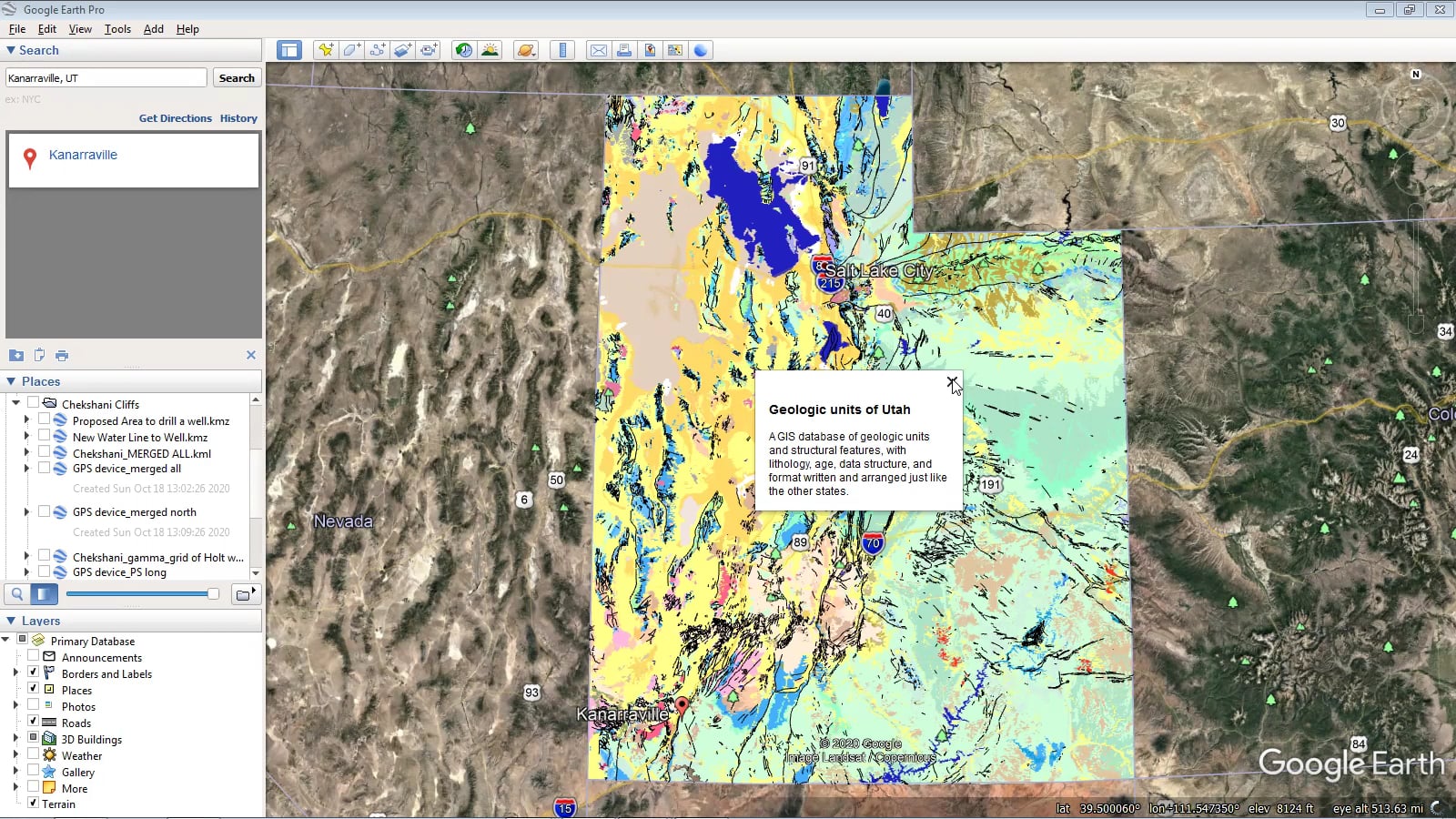
Task: Copy search results to My Places folder
Action: (16, 355)
